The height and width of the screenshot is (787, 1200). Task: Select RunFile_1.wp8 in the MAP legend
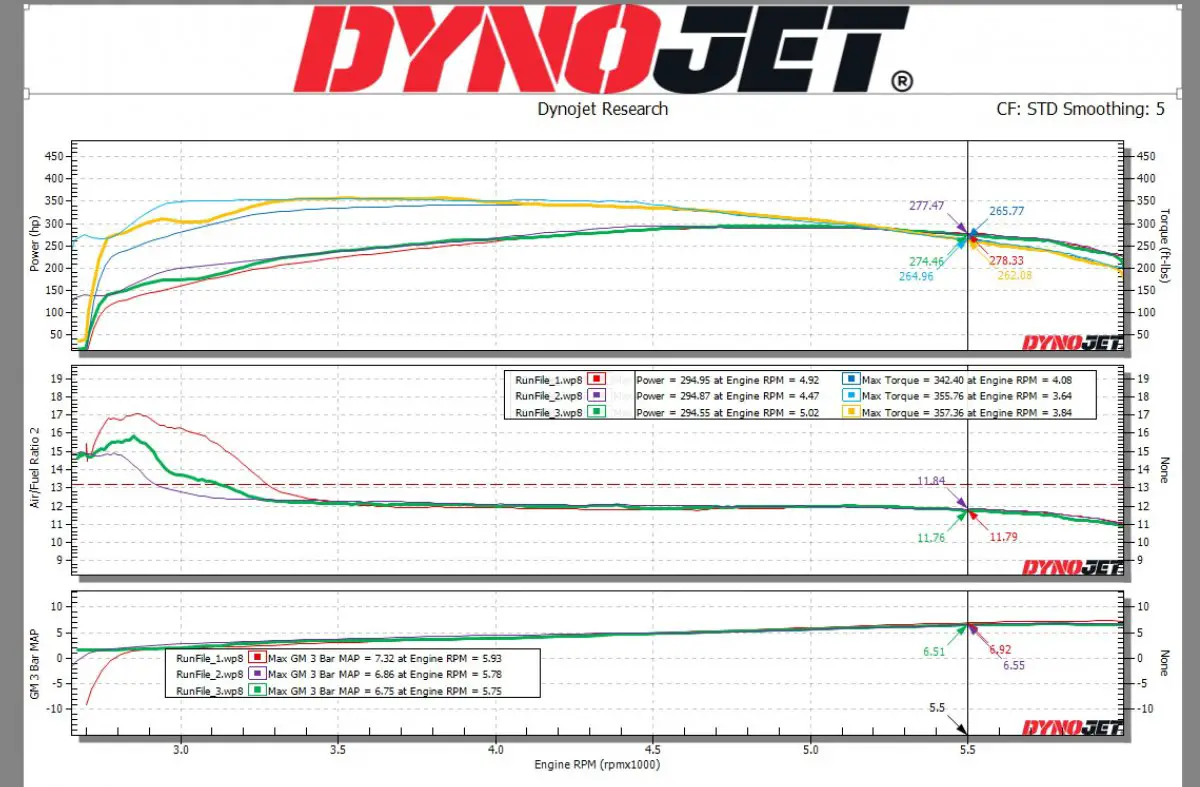tap(208, 658)
